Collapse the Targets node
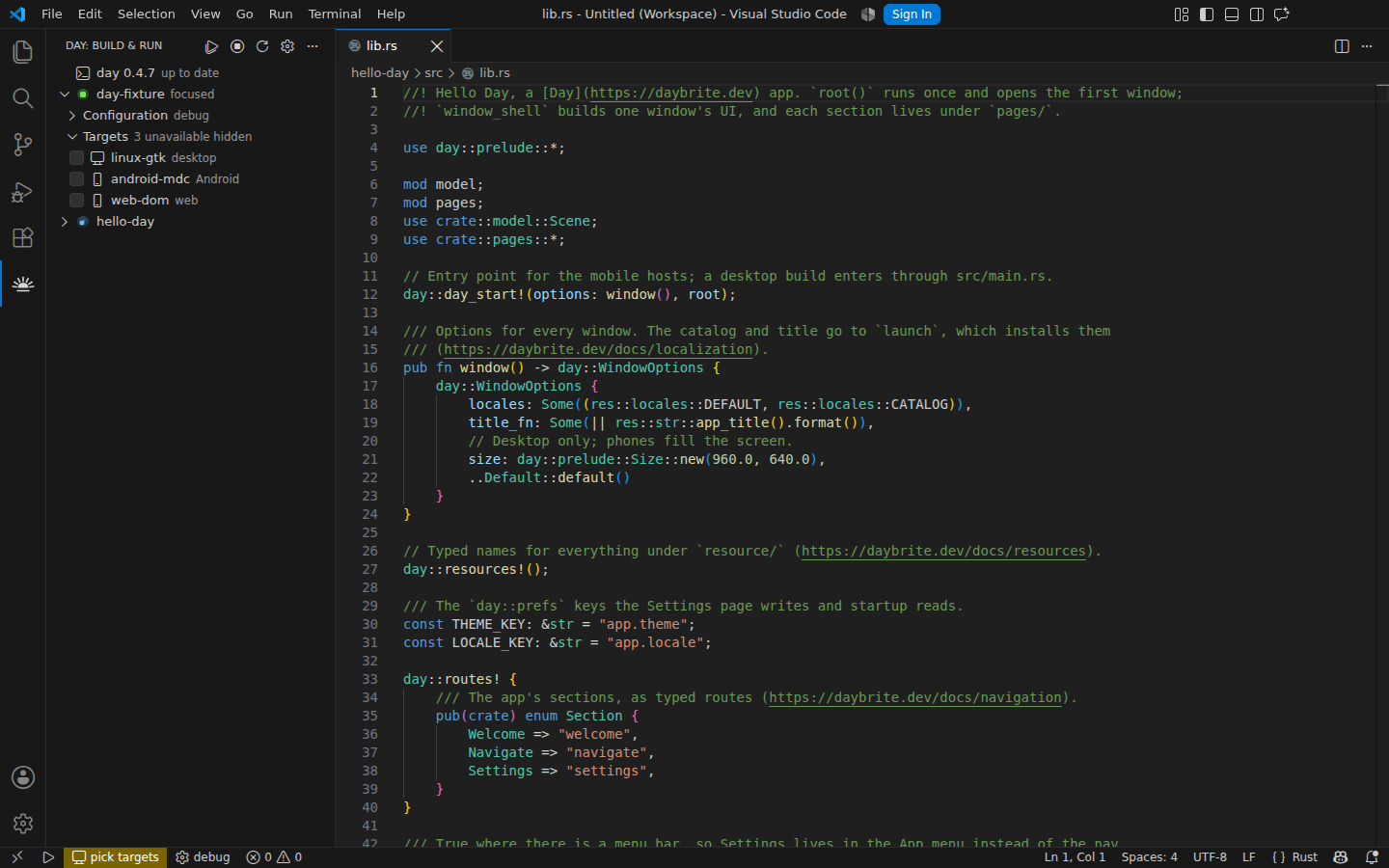Viewport: 1389px width, 868px height. tap(72, 137)
